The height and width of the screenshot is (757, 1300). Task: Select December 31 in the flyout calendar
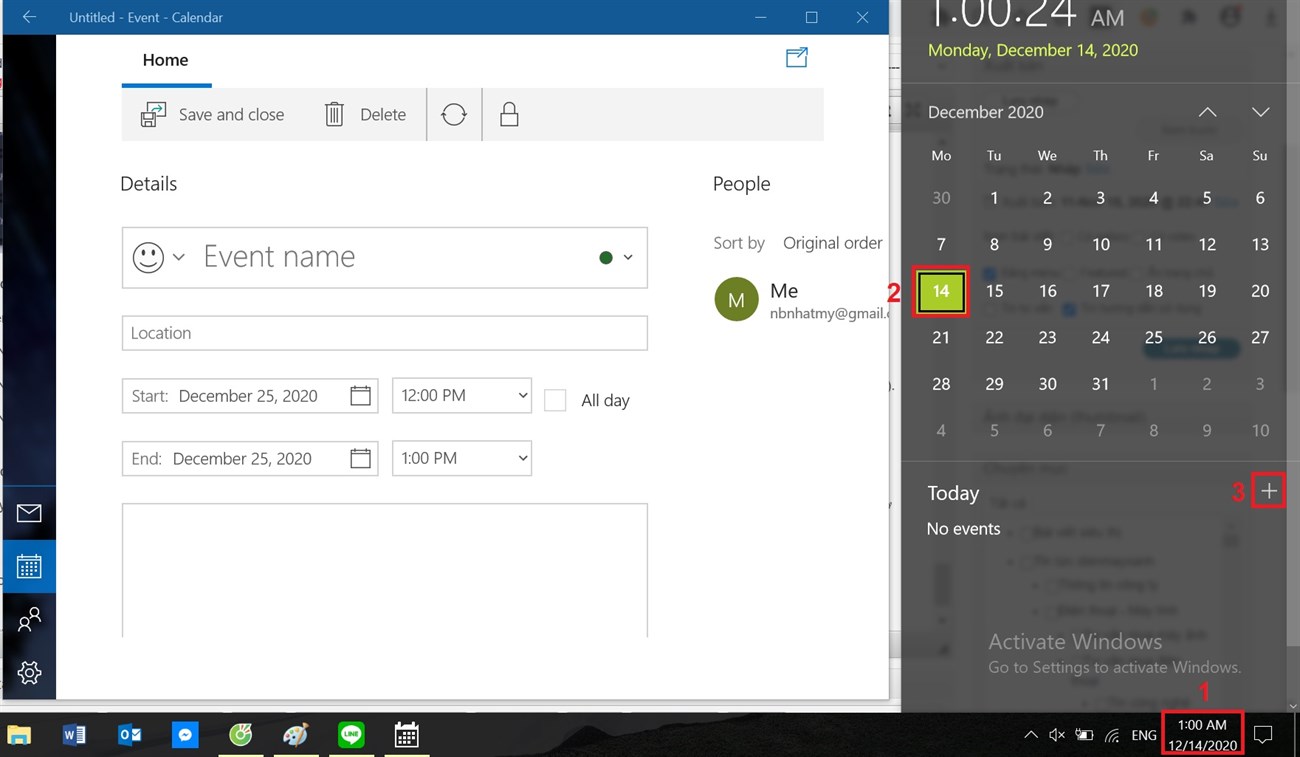[x=1101, y=384]
